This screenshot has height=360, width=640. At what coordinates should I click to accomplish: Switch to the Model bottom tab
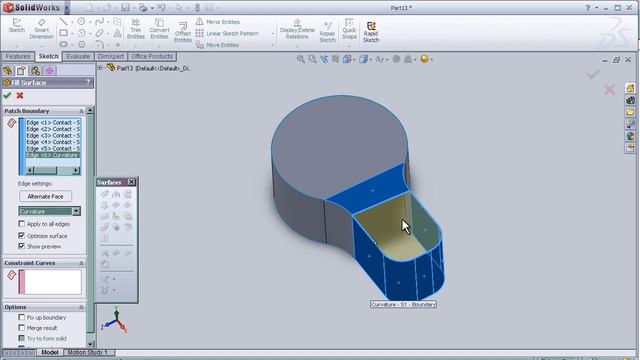click(49, 352)
